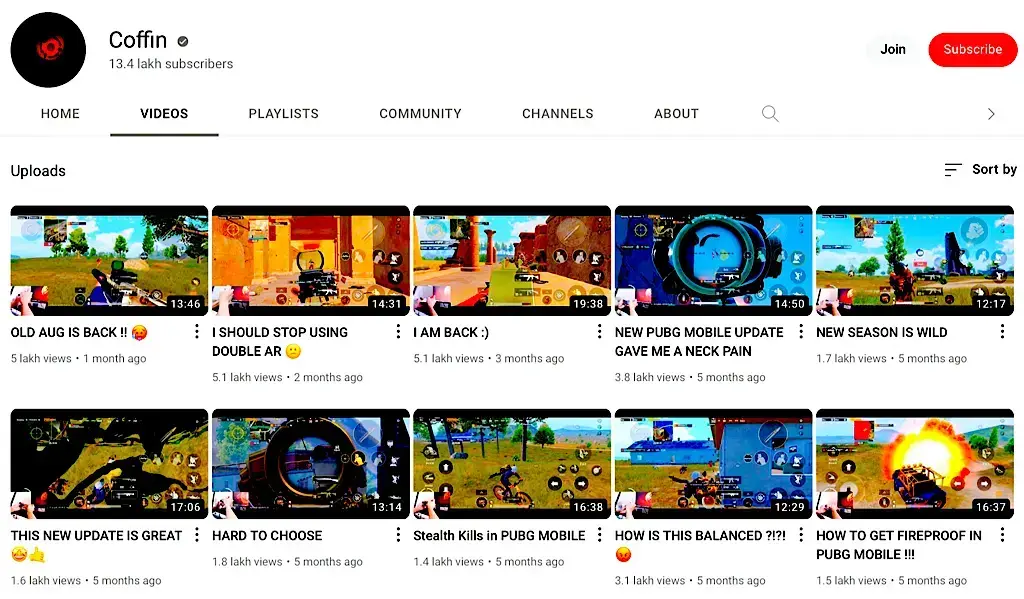Screen dimensions: 1024x599
Task: Open options menu for OLD AUG IS BACK
Action: point(197,332)
